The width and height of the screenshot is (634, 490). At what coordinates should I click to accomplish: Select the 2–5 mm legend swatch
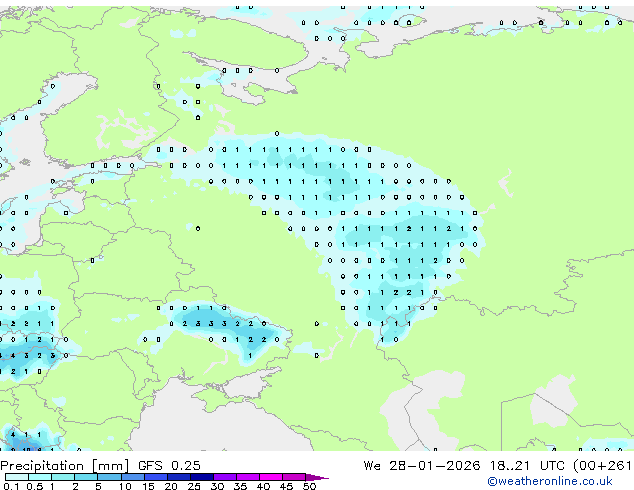[86, 477]
